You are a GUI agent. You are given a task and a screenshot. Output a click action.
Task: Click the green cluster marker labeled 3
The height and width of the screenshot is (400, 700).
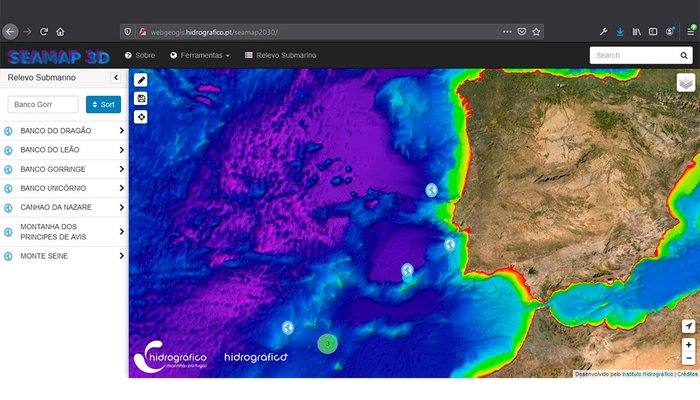click(x=327, y=343)
